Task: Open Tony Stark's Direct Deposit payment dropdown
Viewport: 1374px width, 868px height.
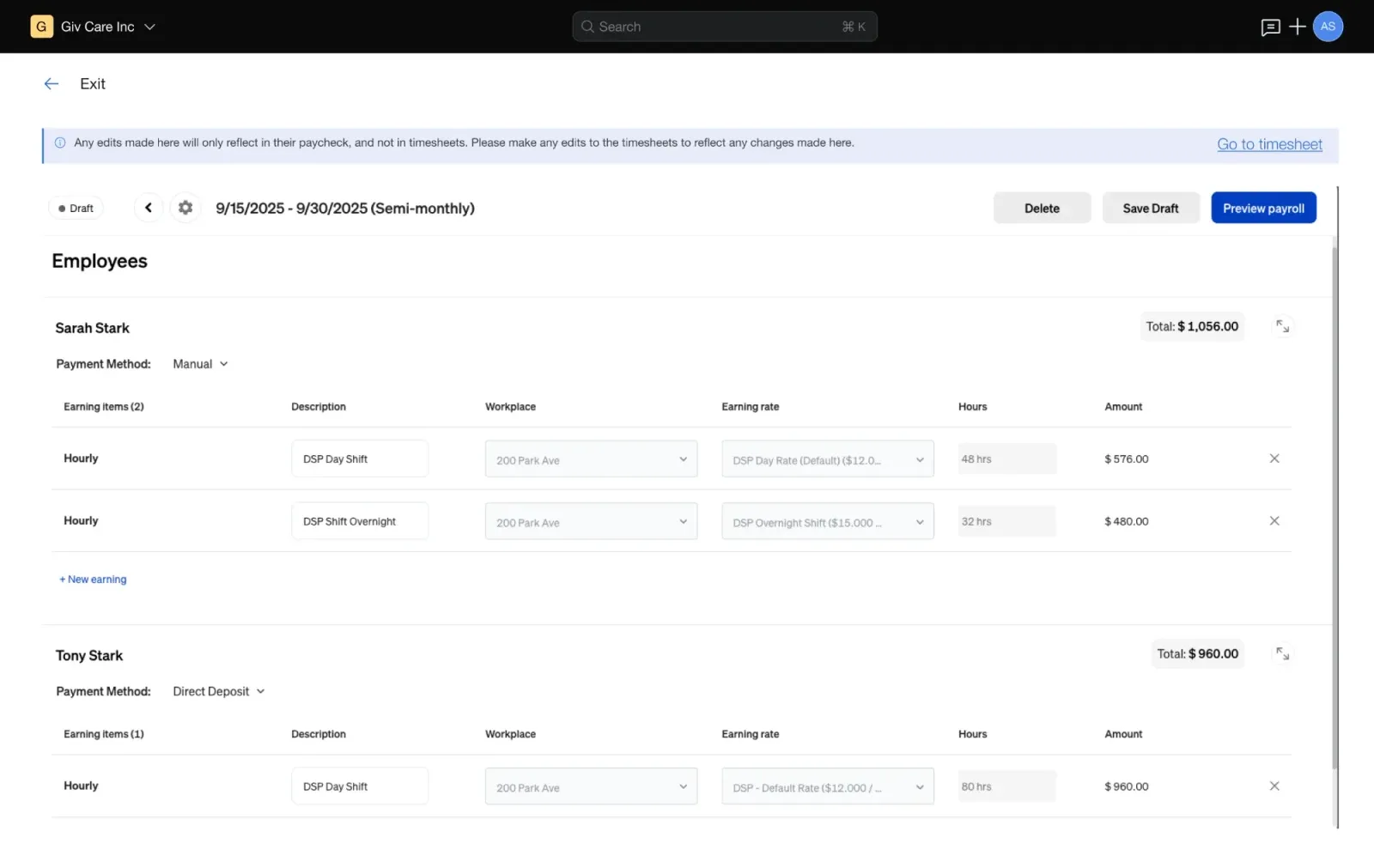Action: [x=219, y=692]
